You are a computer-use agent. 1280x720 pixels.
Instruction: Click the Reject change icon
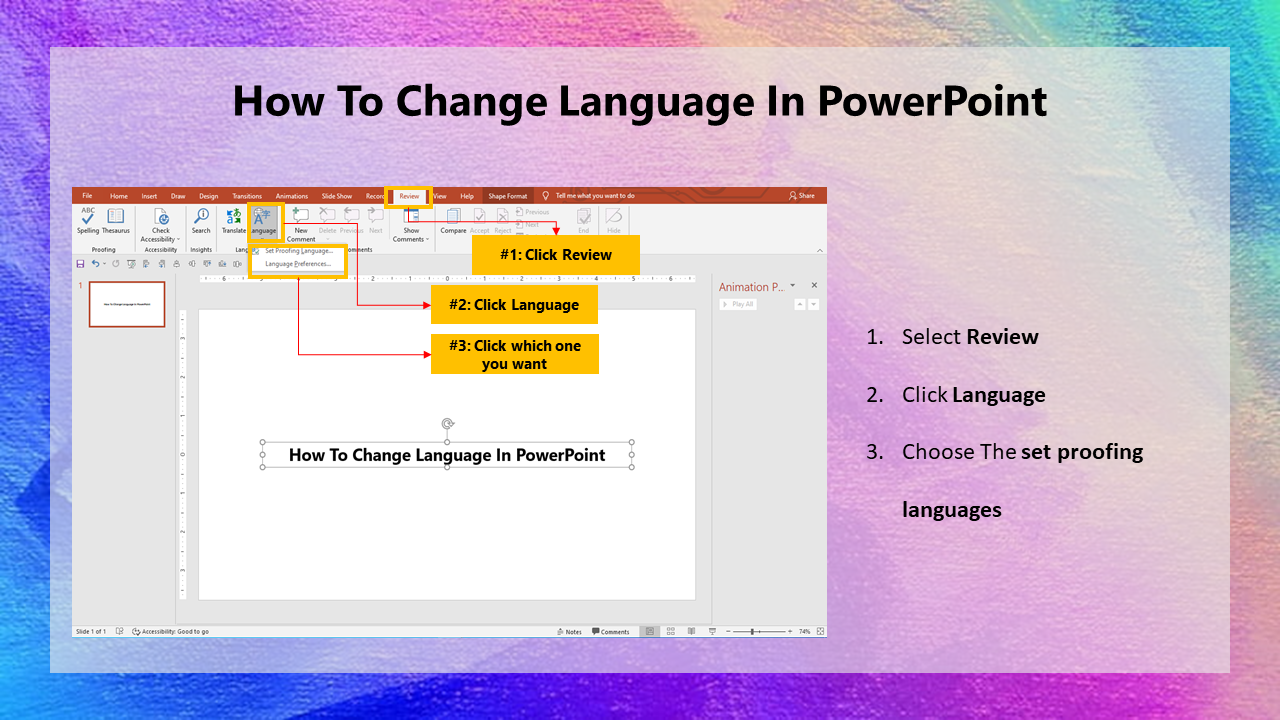pyautogui.click(x=503, y=216)
